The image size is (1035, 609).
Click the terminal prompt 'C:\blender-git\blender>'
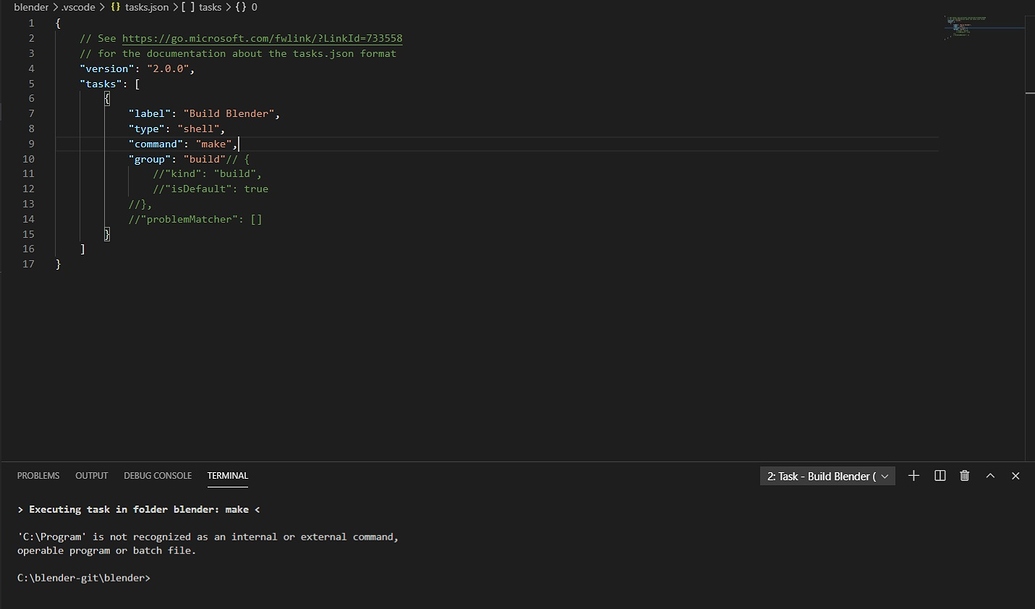pyautogui.click(x=84, y=578)
